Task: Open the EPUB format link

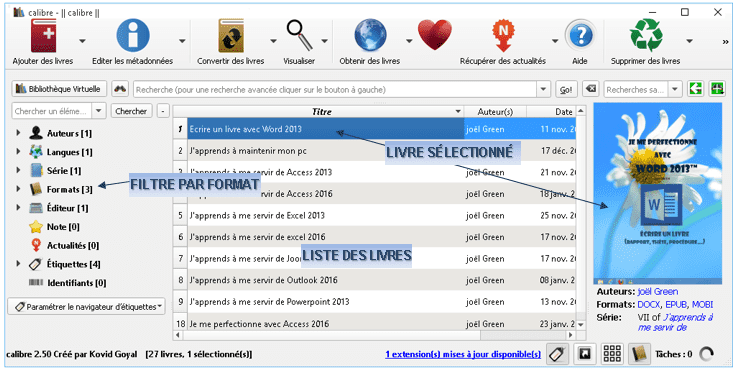Action: click(676, 305)
